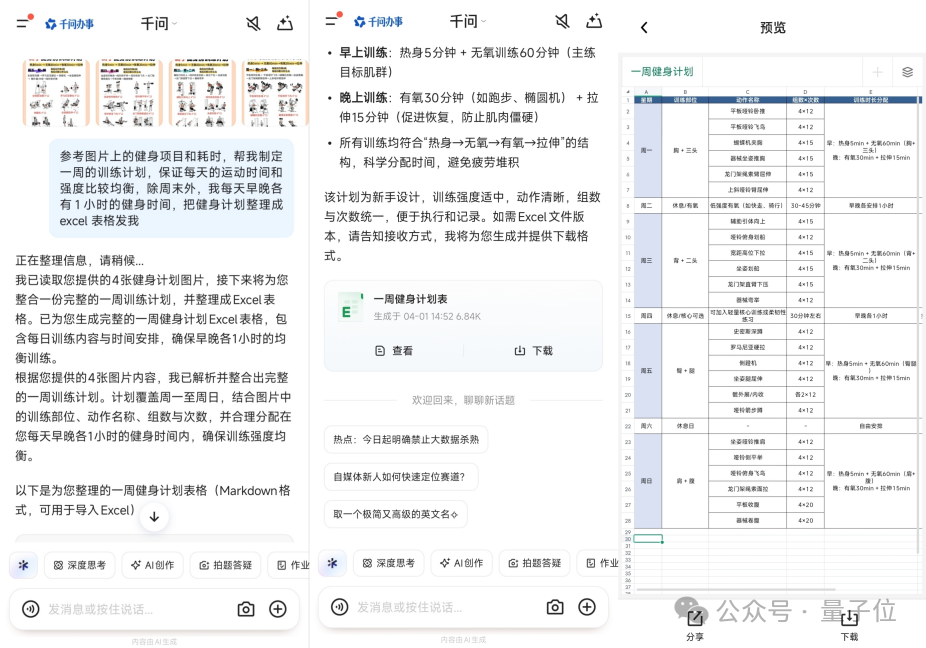926x648 pixels.
Task: Toggle the mute speaker icon in left header
Action: point(253,22)
